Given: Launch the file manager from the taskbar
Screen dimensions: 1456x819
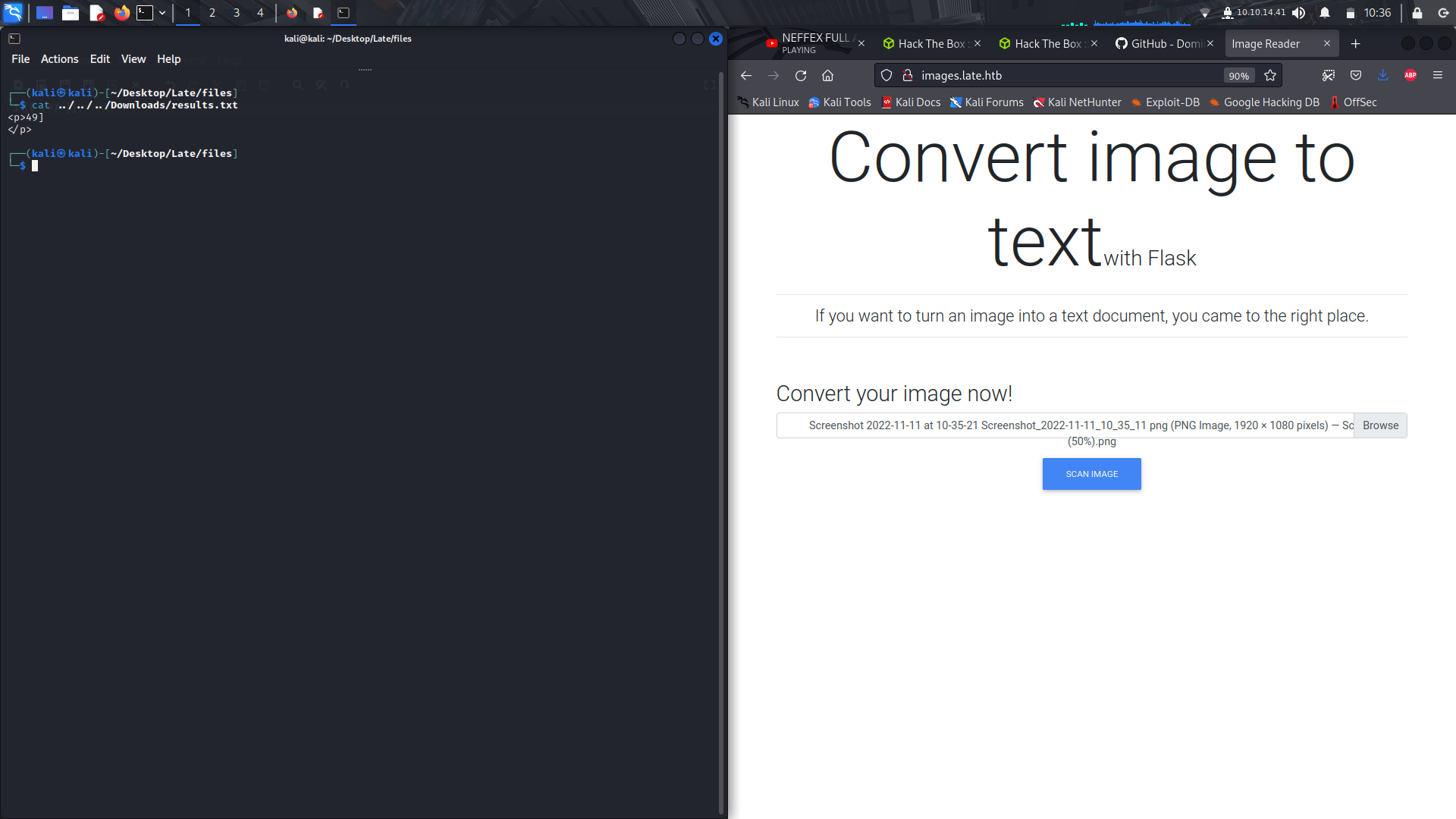Looking at the screenshot, I should click(71, 12).
